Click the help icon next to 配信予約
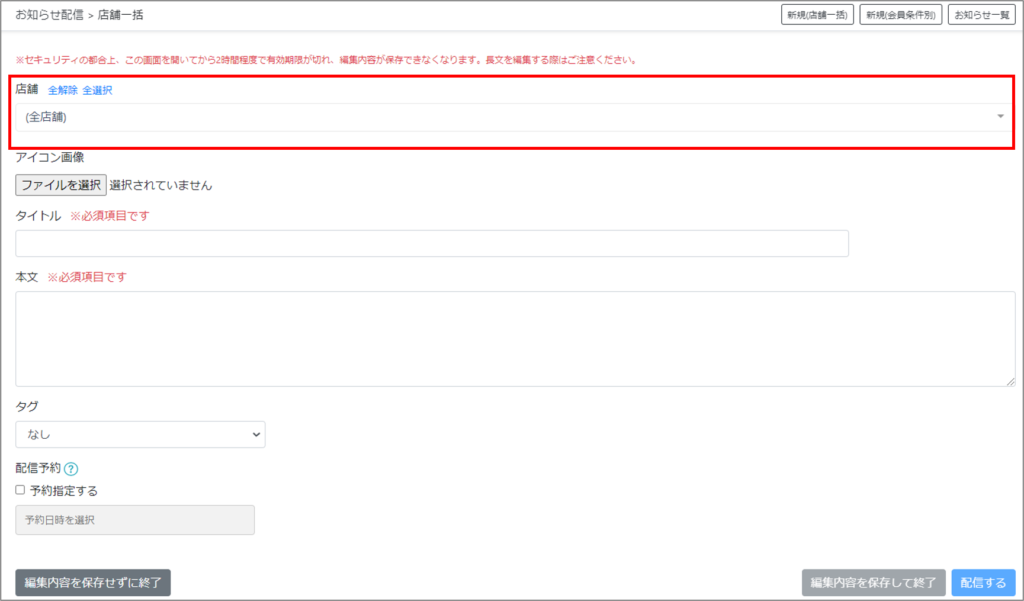1024x601 pixels. point(71,468)
